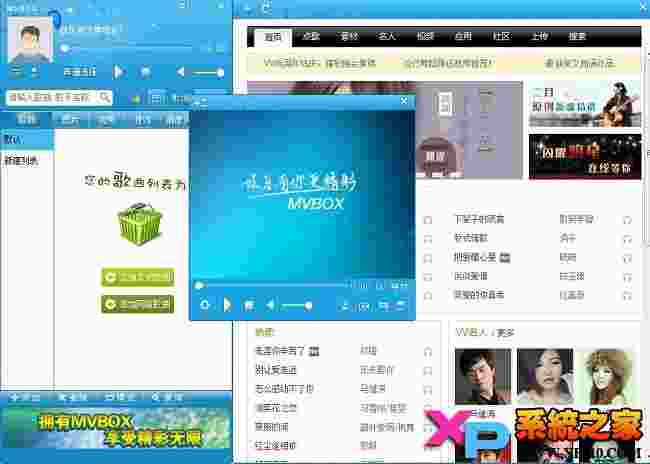The width and height of the screenshot is (650, 464).
Task: Click headphone icon of the first lower-list song
Action: point(428,352)
